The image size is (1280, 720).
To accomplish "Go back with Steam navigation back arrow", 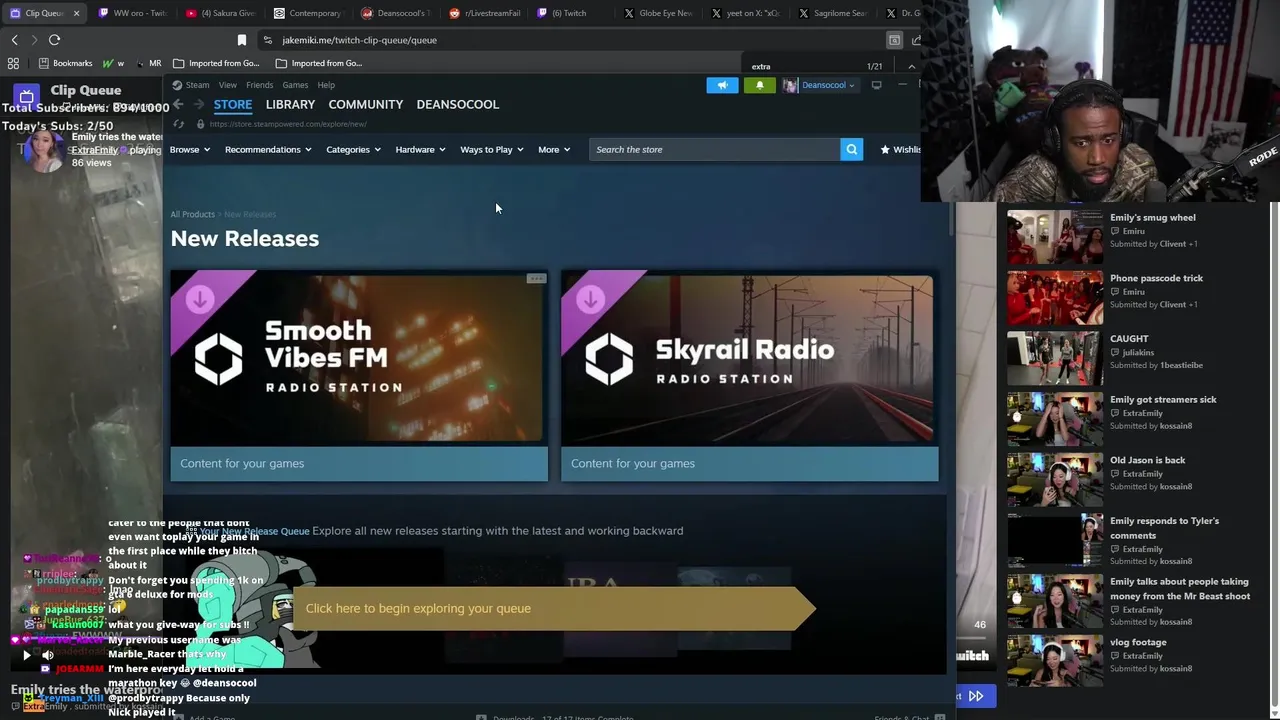I will [x=178, y=104].
